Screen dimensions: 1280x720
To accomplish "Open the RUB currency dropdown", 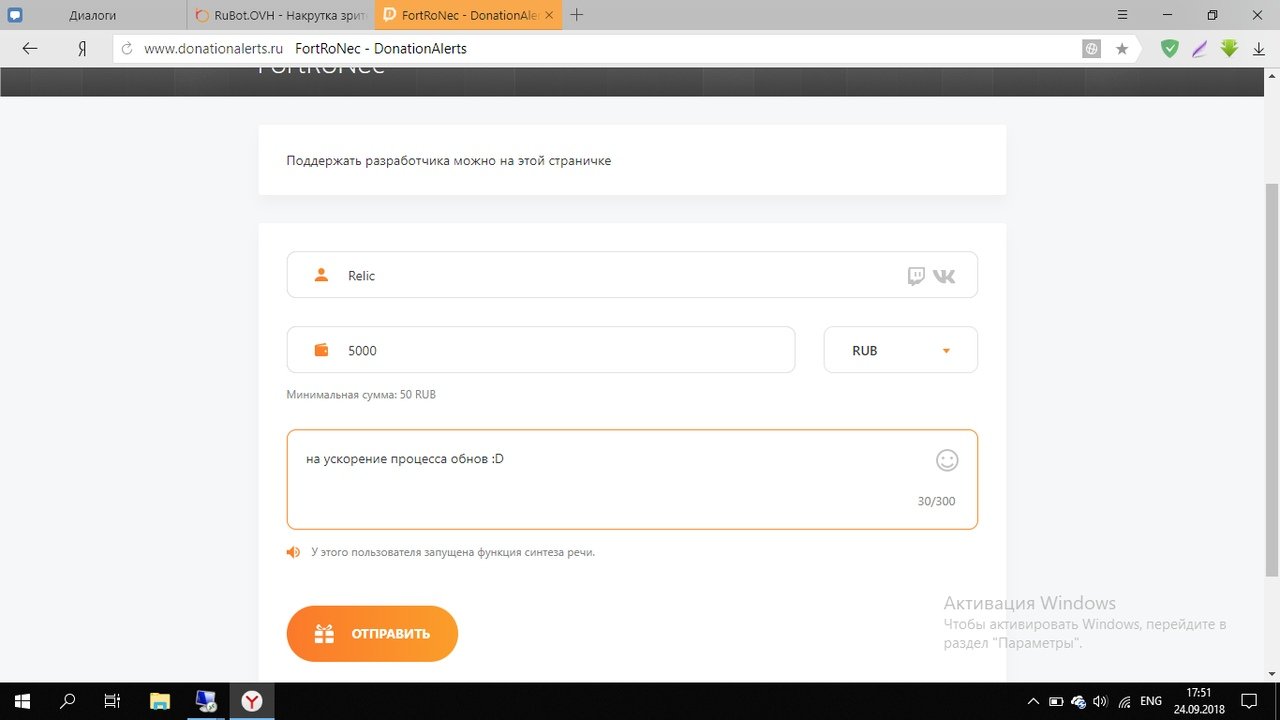I will pyautogui.click(x=900, y=351).
